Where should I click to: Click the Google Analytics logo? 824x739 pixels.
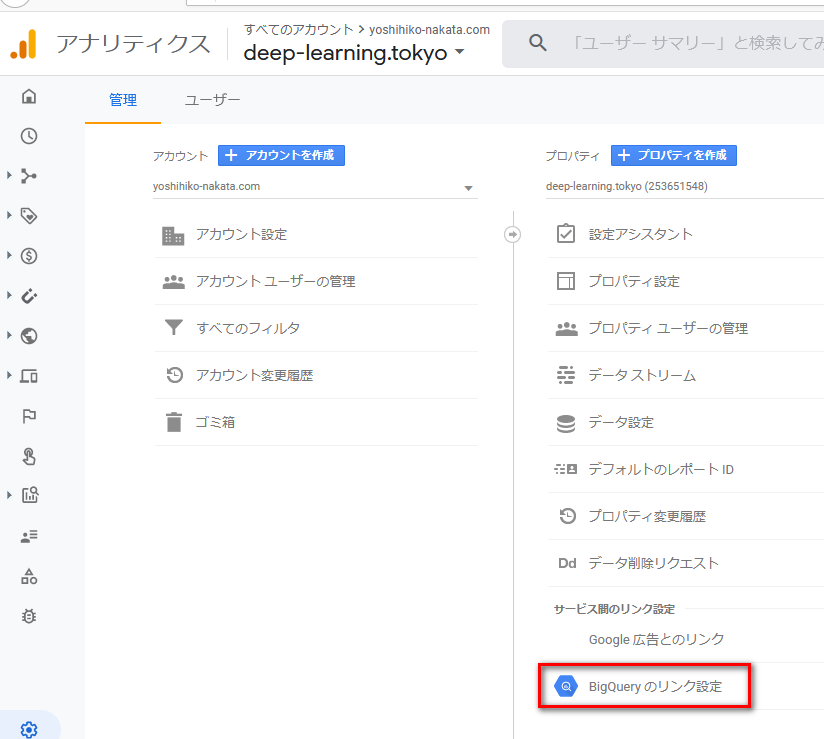[24, 44]
